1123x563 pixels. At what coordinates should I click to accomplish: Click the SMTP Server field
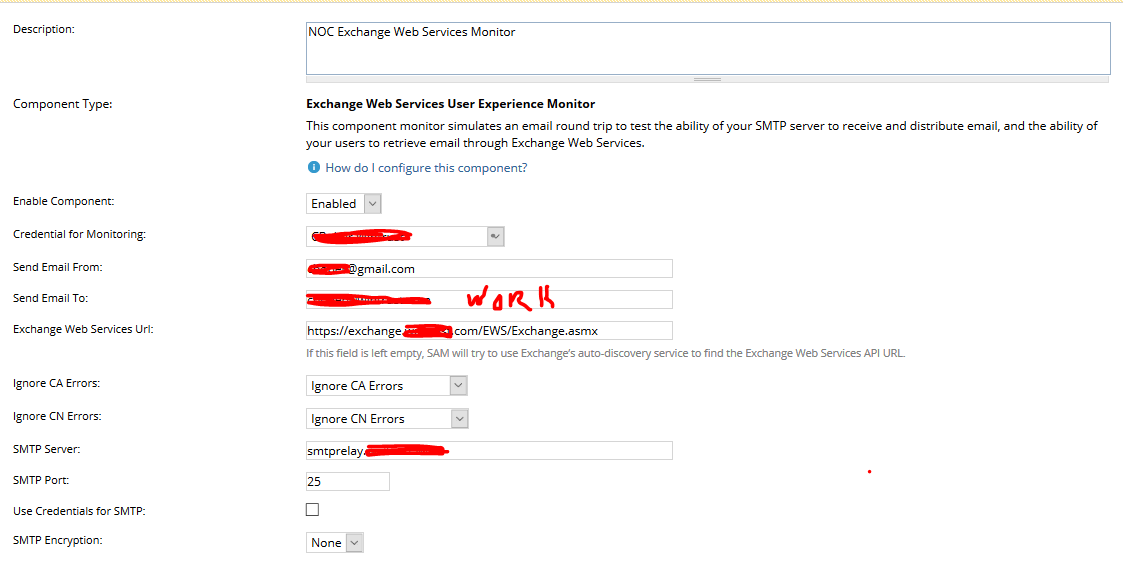[x=489, y=451]
